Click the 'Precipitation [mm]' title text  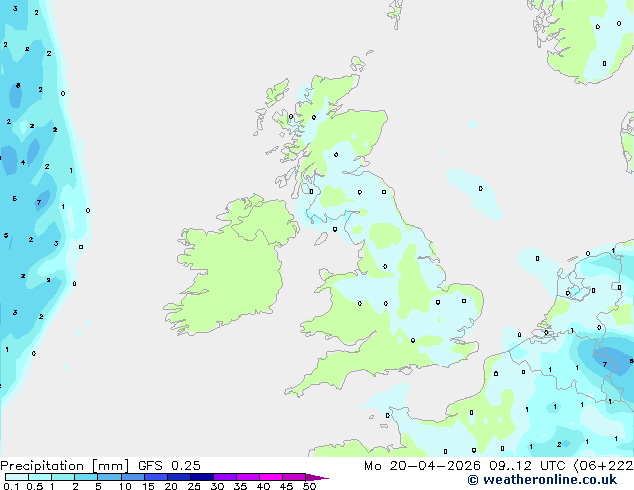(65, 466)
